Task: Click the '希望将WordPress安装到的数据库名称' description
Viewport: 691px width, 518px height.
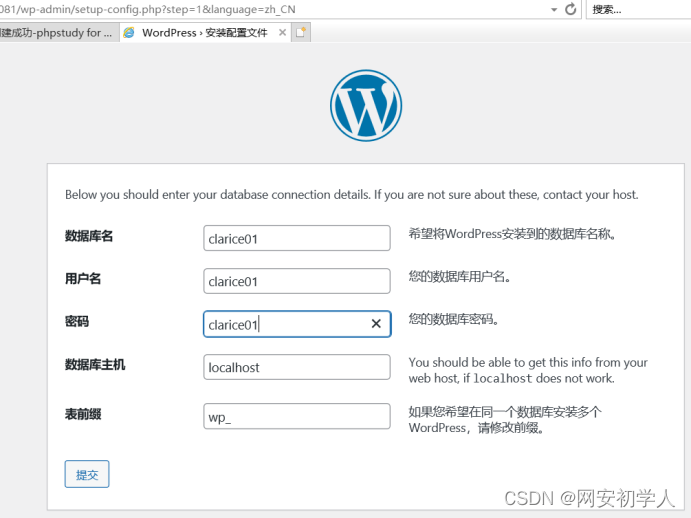Action: [x=512, y=234]
